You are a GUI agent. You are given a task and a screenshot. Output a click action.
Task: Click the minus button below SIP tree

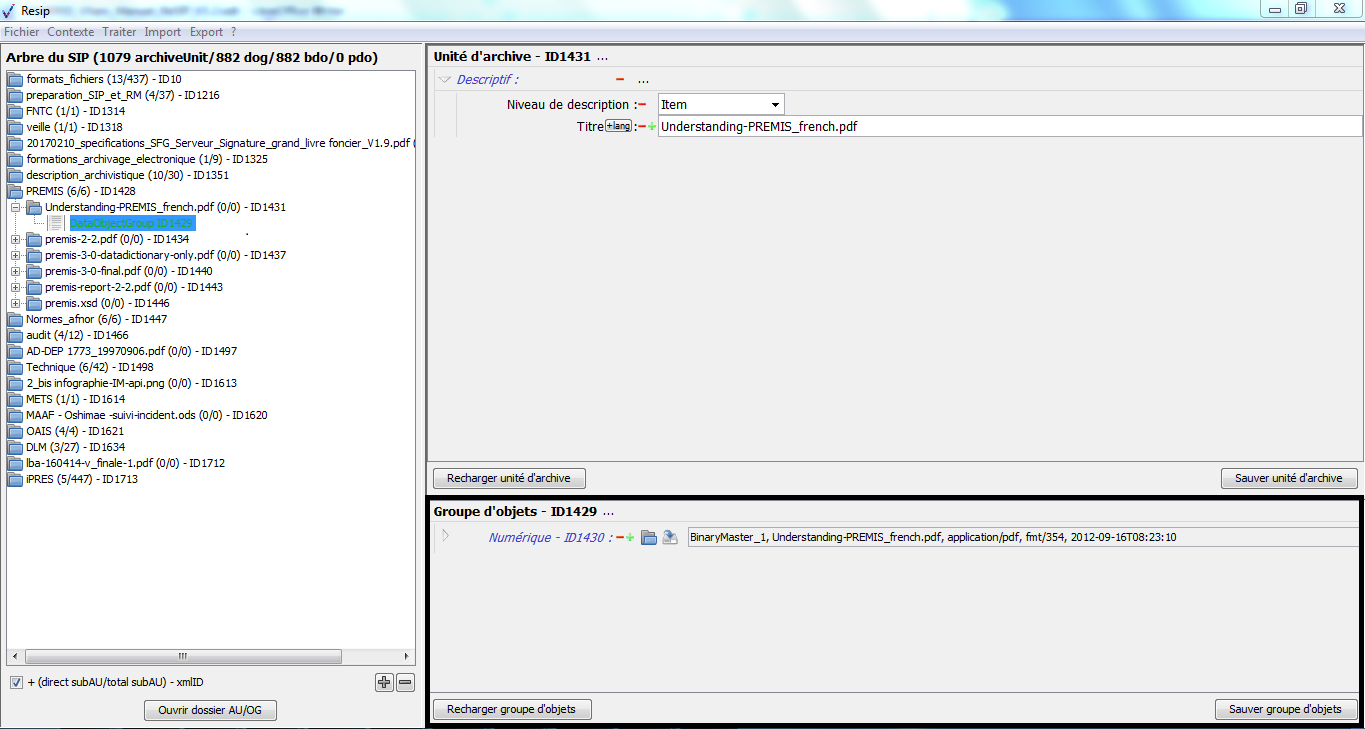click(x=405, y=683)
